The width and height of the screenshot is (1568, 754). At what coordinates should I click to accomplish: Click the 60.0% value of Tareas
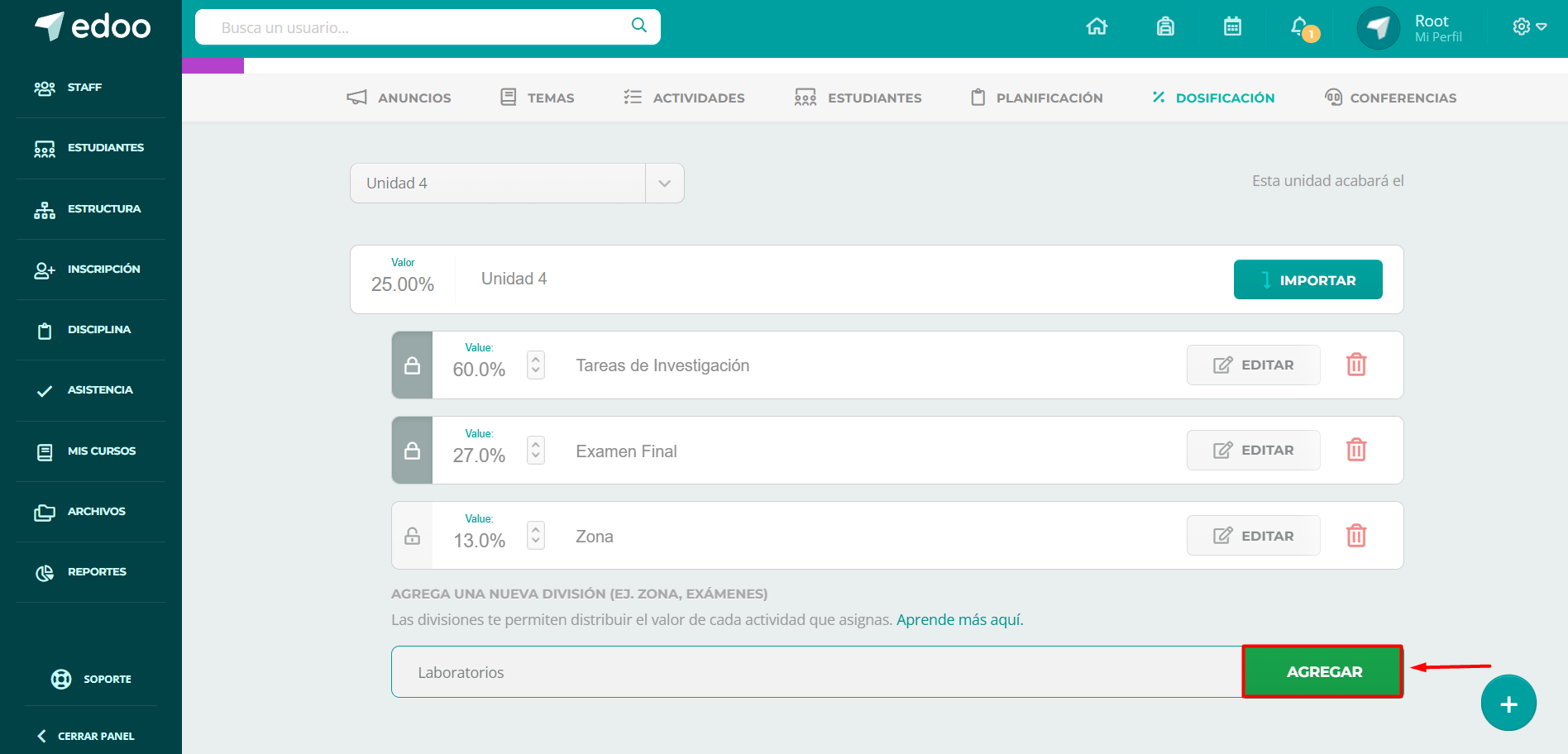479,370
